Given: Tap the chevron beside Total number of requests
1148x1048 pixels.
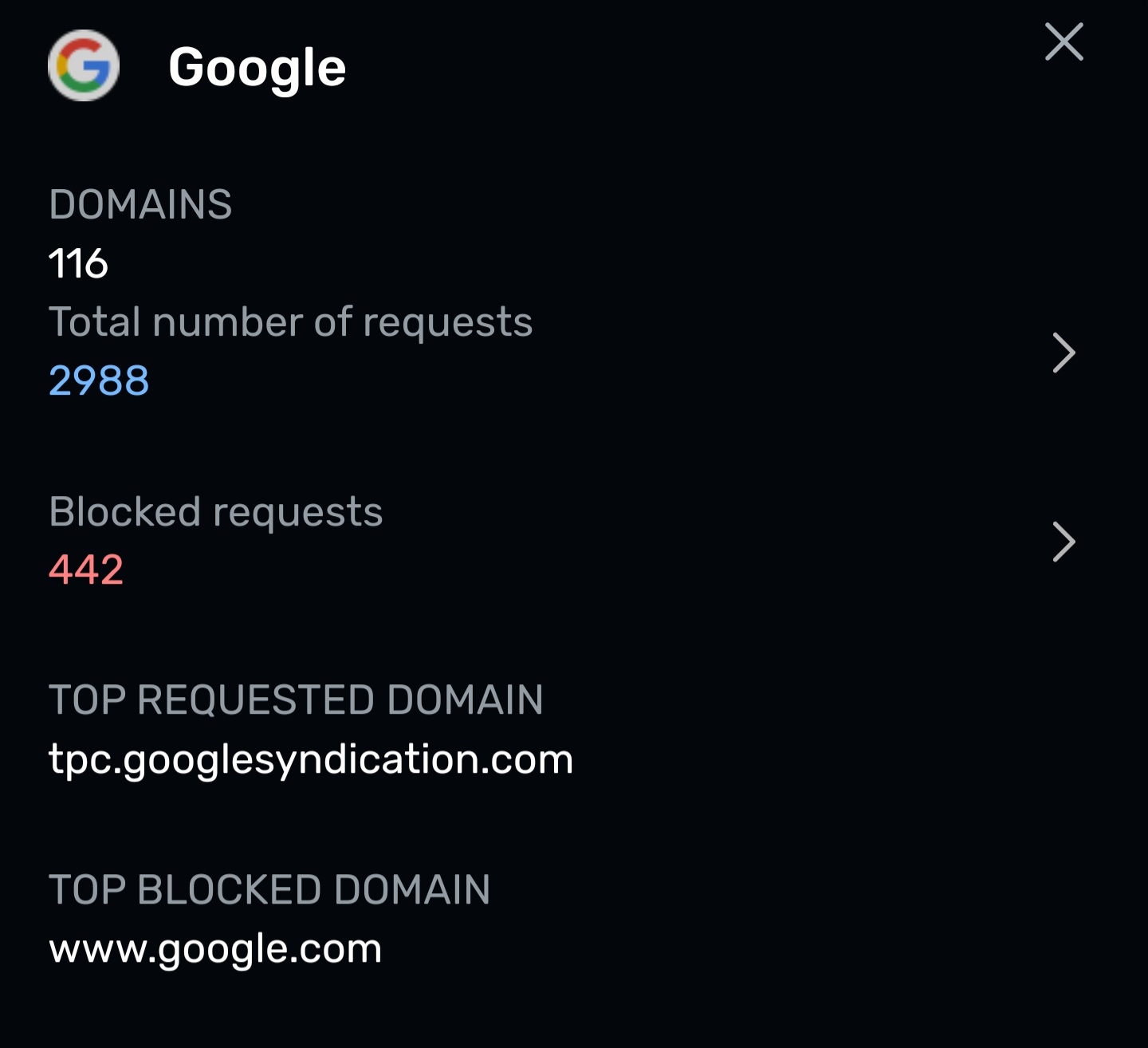Looking at the screenshot, I should [1063, 353].
